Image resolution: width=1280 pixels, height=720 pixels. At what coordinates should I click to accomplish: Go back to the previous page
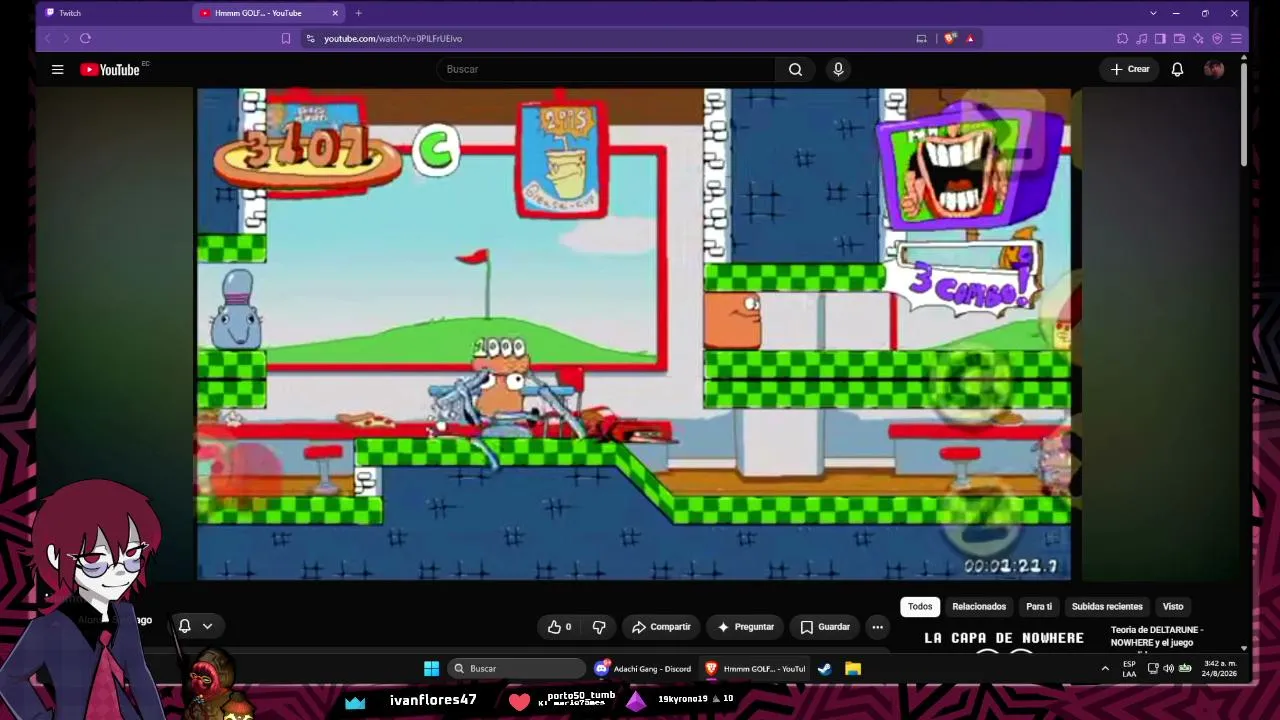47,38
